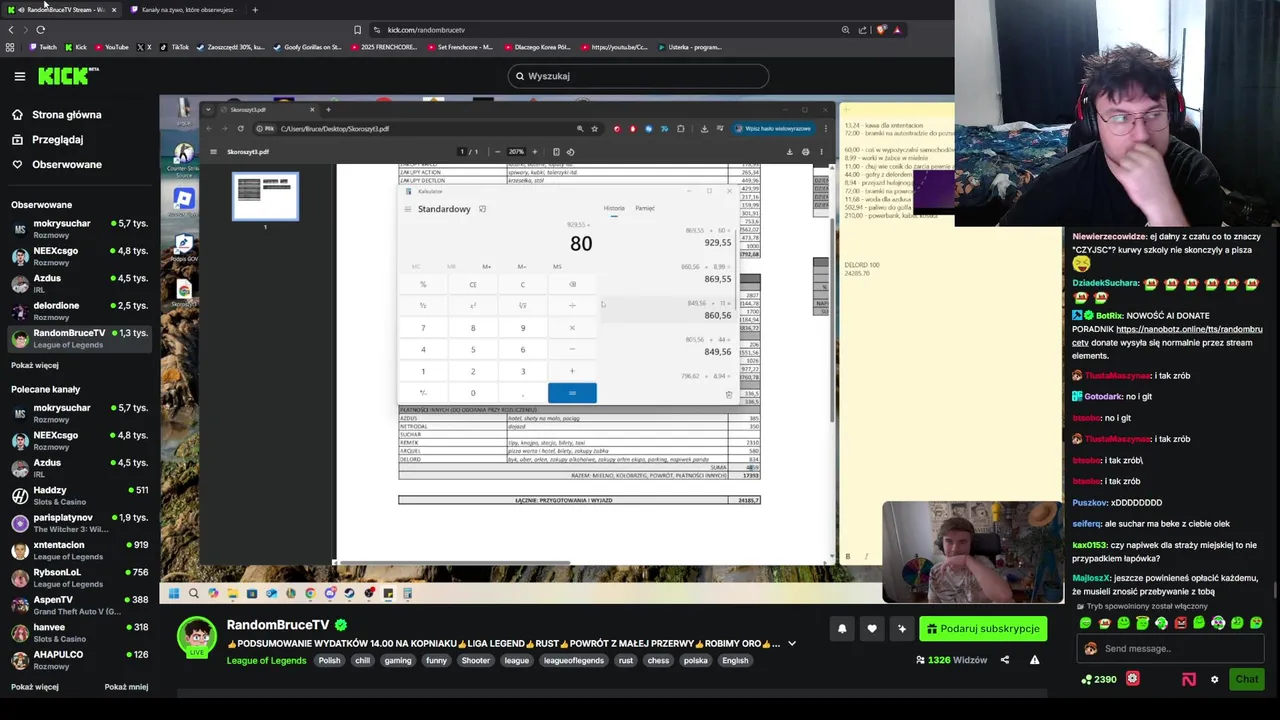Click Brave shields icon

881,30
